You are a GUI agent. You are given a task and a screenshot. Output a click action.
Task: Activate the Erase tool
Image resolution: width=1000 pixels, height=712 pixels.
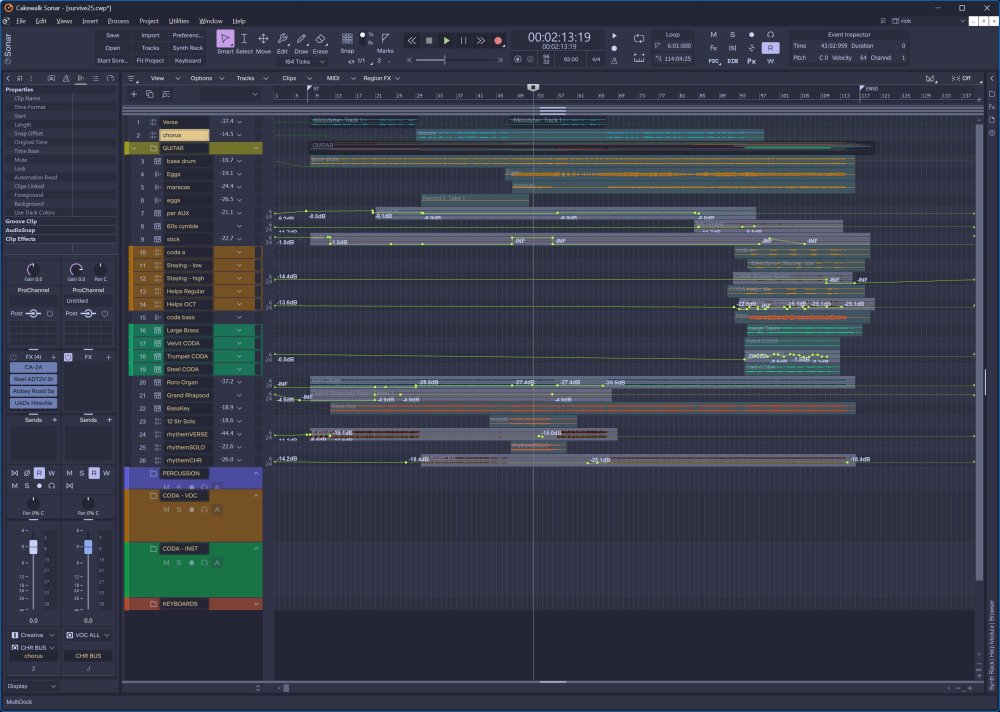(x=320, y=39)
